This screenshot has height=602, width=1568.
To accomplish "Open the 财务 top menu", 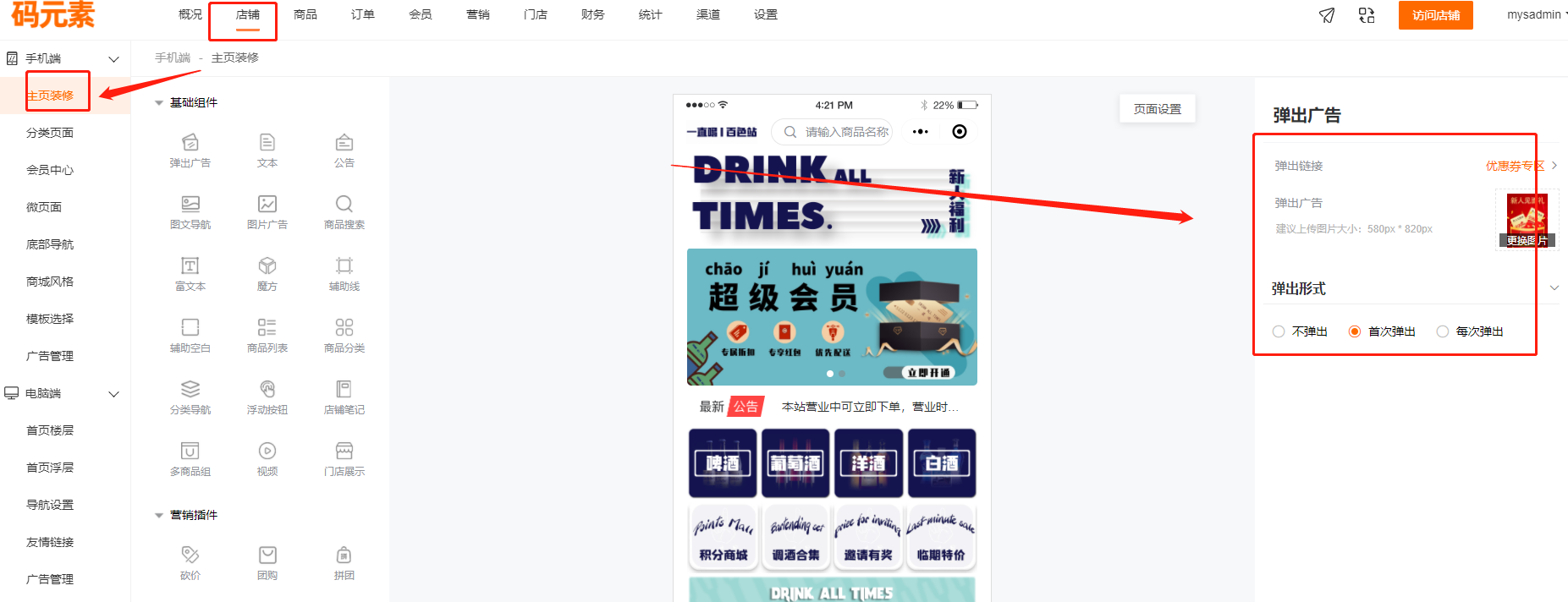I will click(x=593, y=14).
